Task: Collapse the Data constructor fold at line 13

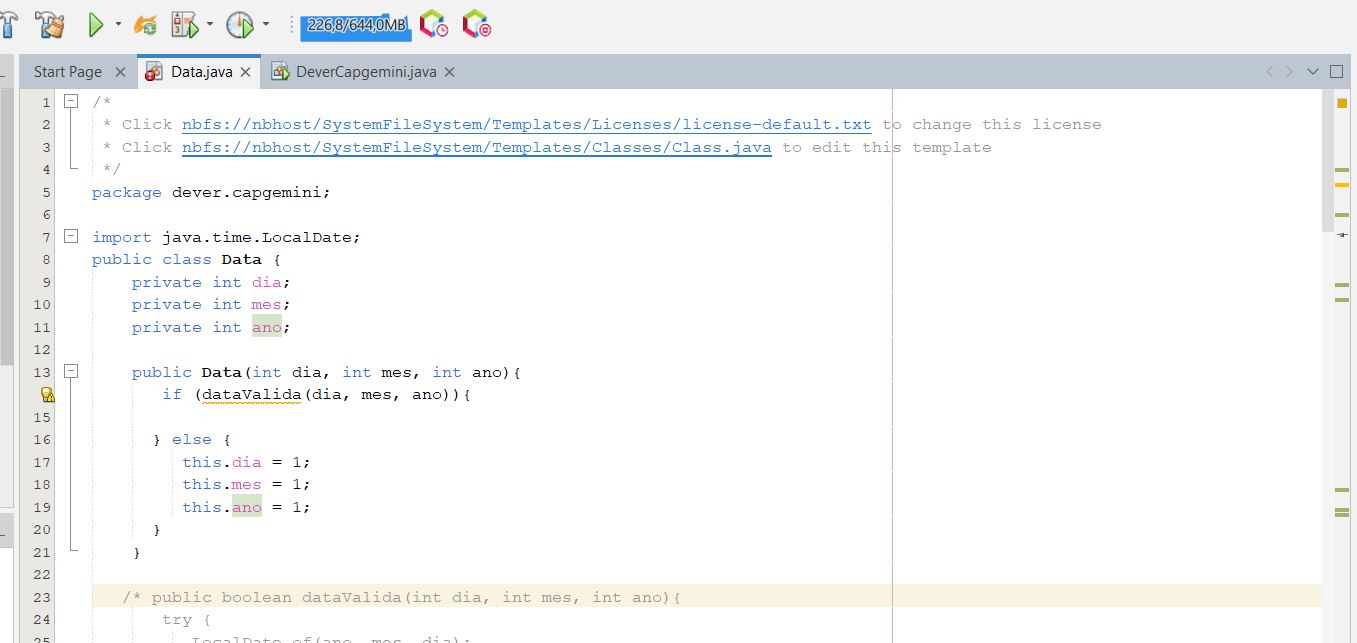Action: tap(71, 372)
